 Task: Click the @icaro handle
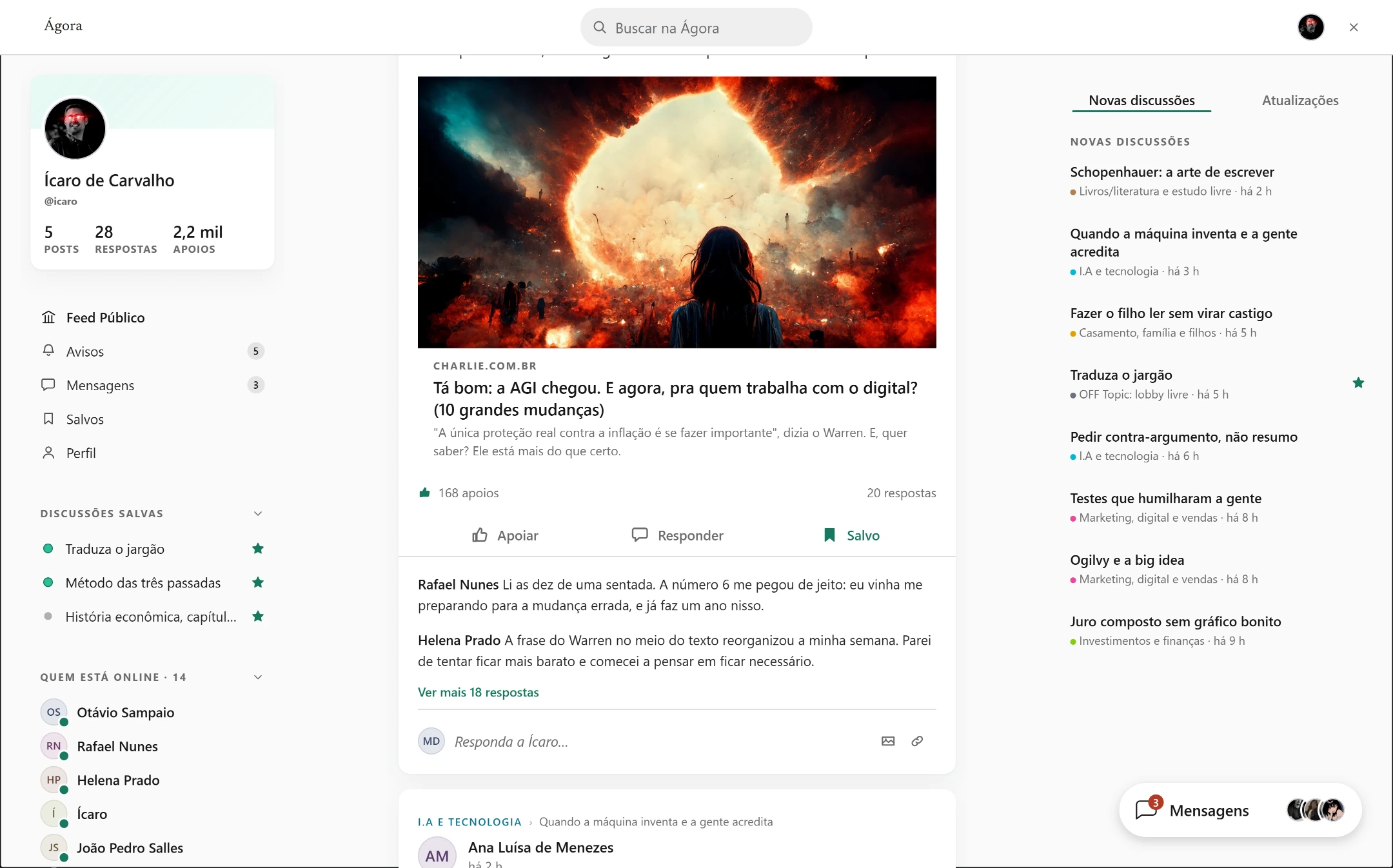pos(61,201)
